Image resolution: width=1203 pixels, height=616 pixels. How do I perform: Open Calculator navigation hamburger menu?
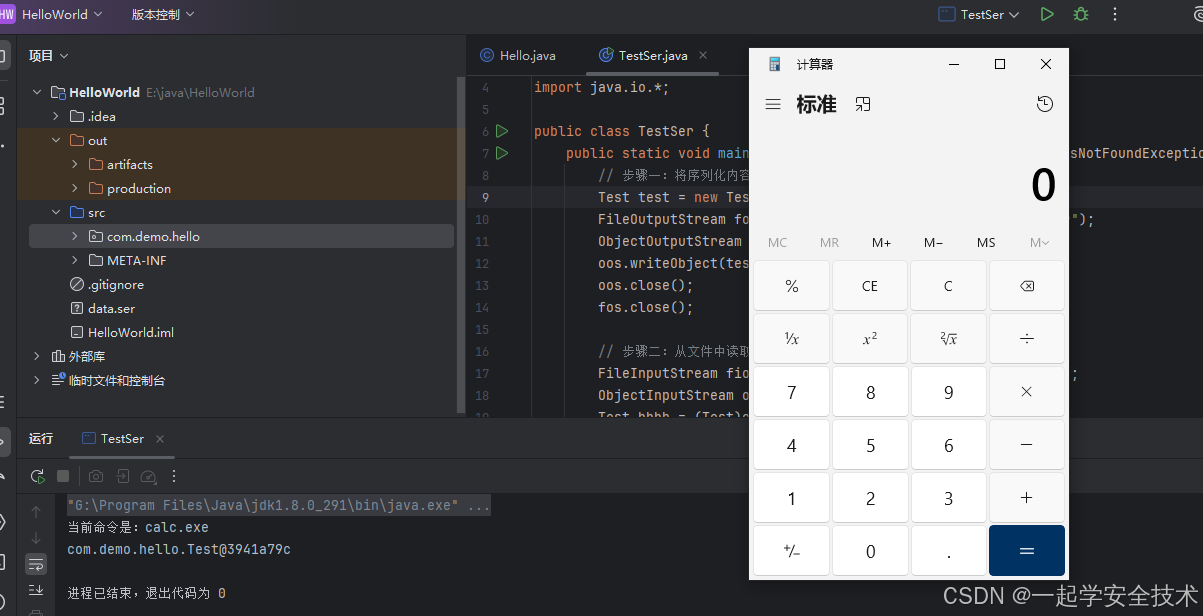[773, 104]
